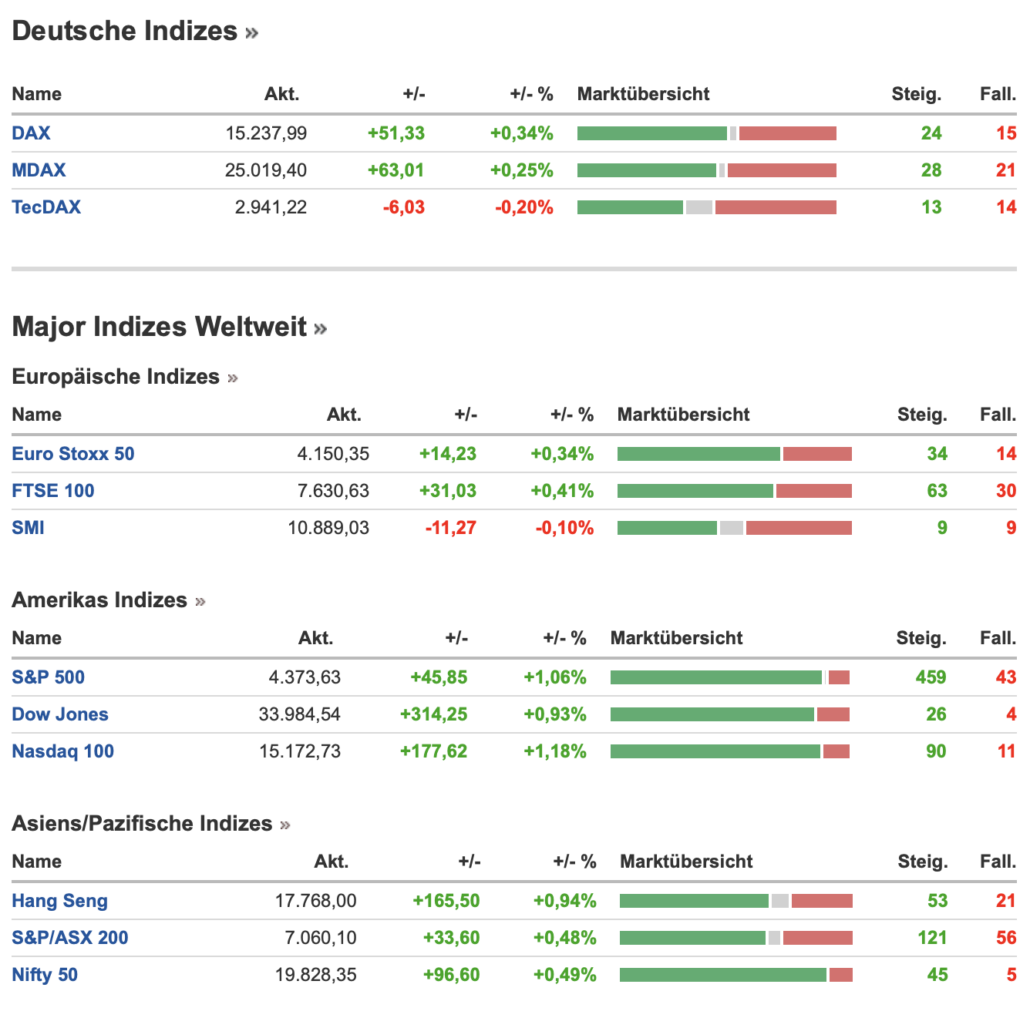Screen dimensions: 1030x1028
Task: Open the S&P 500 index link
Action: click(x=48, y=677)
